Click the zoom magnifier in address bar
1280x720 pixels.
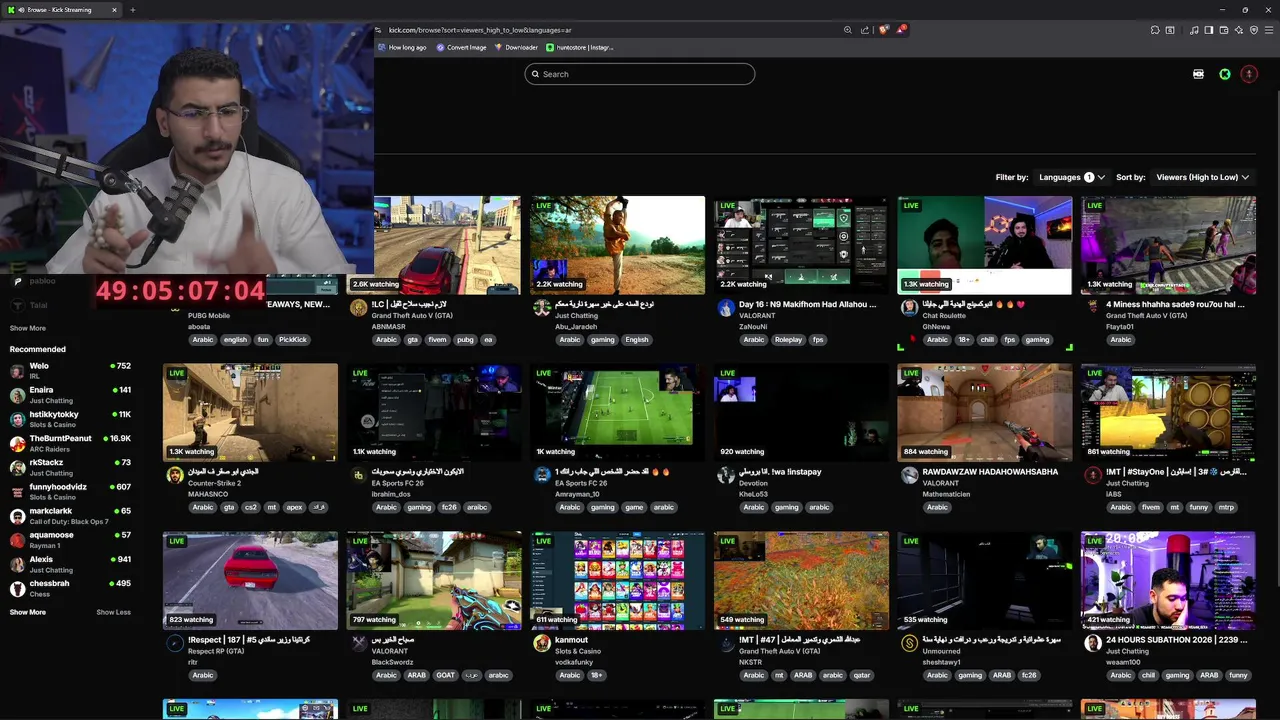(x=848, y=30)
